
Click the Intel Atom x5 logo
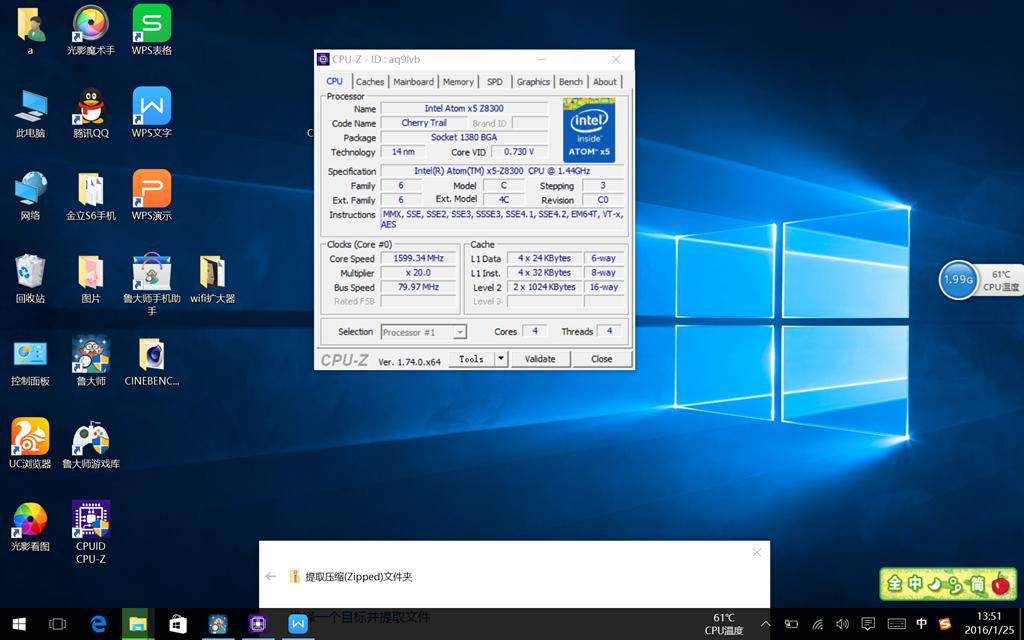click(x=589, y=129)
